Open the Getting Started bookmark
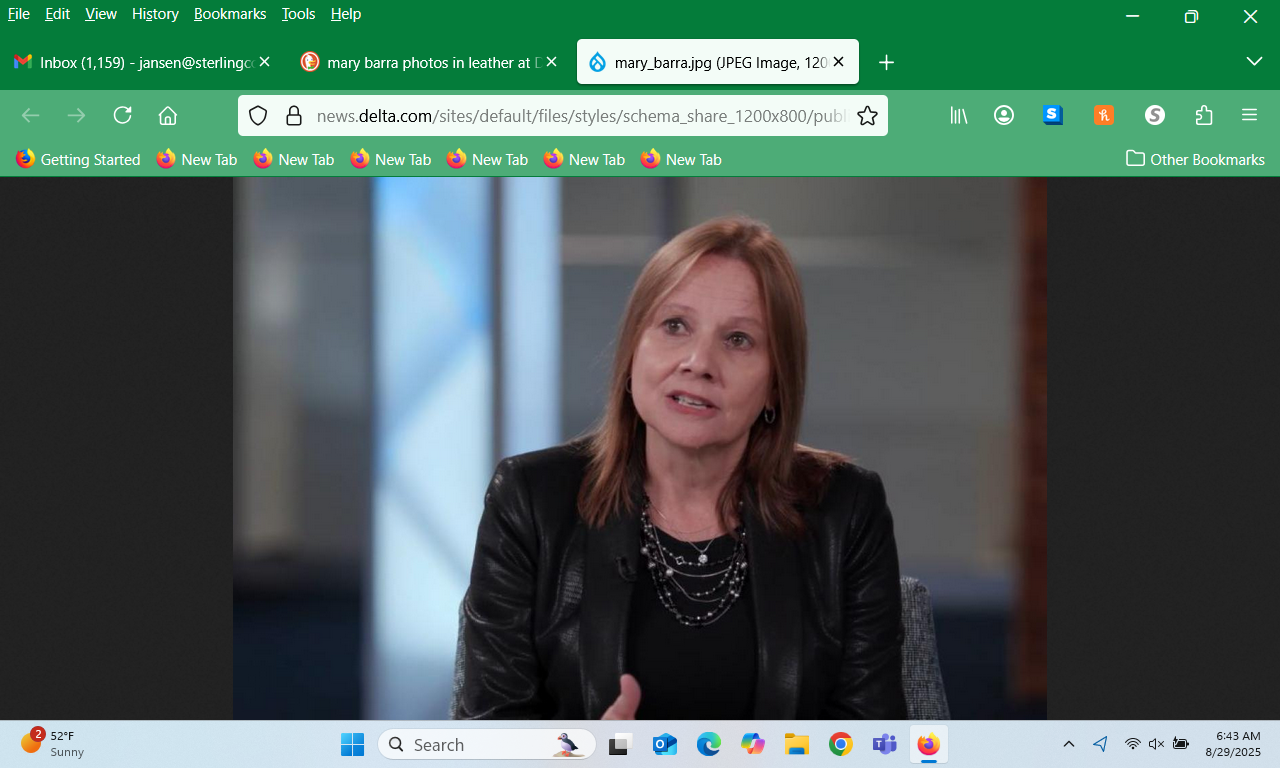1280x768 pixels. (78, 159)
